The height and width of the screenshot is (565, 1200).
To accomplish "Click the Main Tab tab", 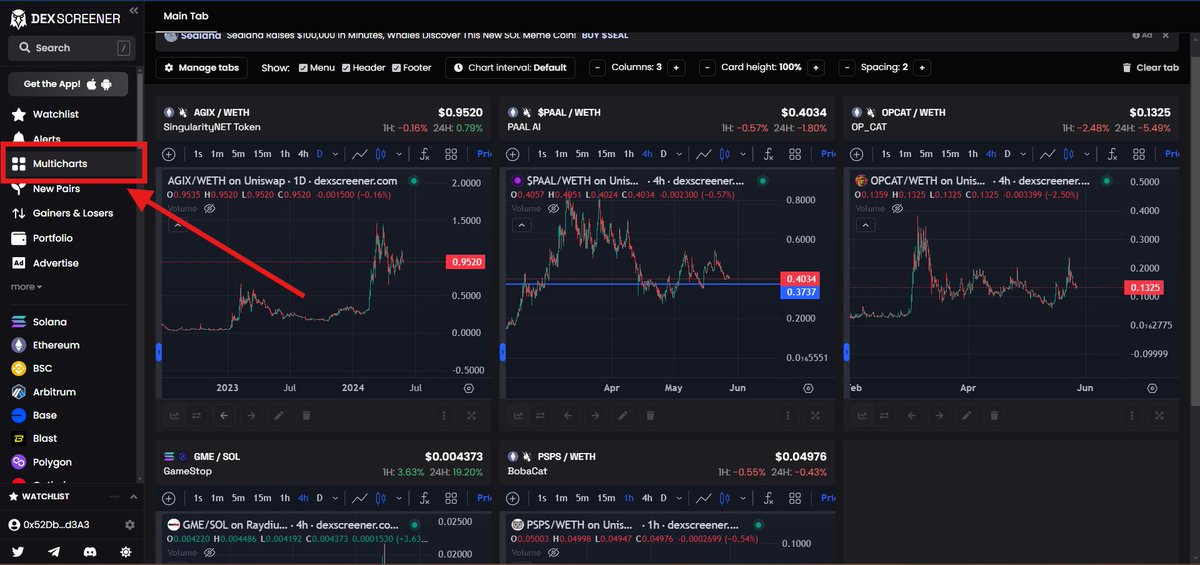I will click(x=186, y=16).
